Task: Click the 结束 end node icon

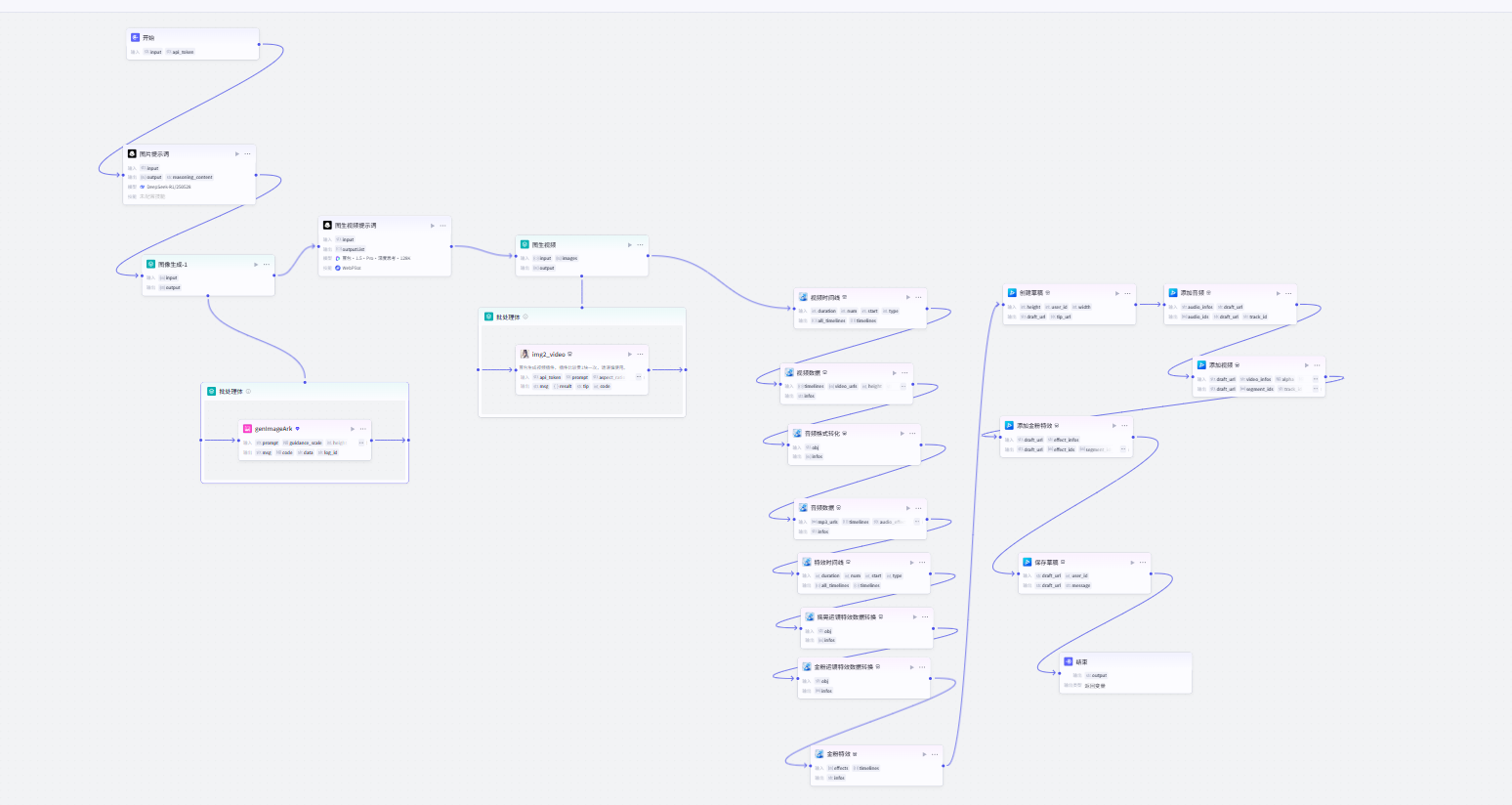Action: pyautogui.click(x=1069, y=661)
